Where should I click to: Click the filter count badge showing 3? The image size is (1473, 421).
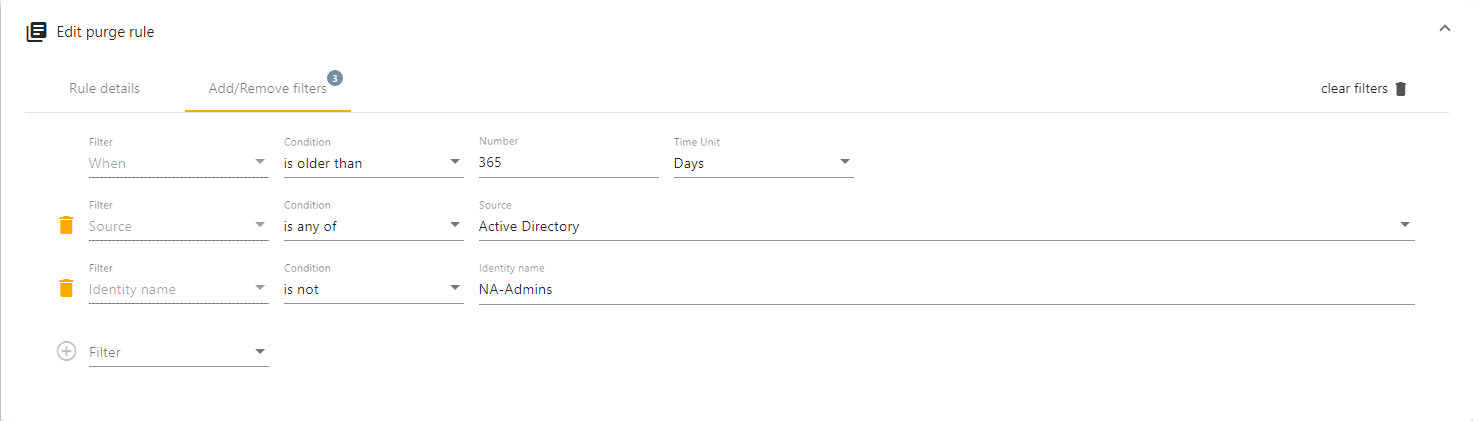(x=335, y=78)
